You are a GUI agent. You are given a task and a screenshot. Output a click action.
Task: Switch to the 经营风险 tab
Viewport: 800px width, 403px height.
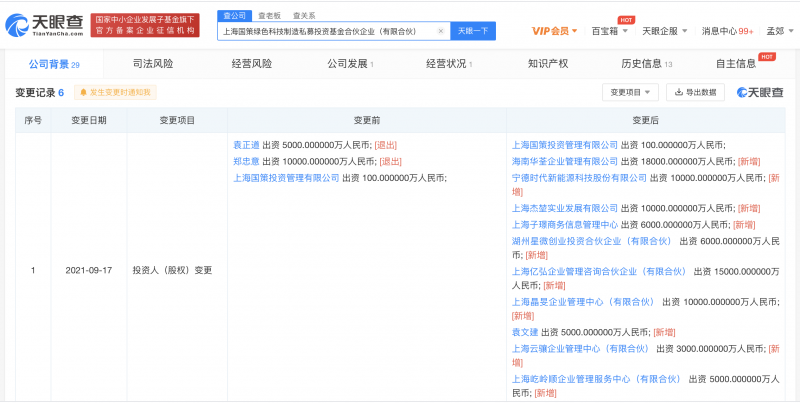point(252,64)
